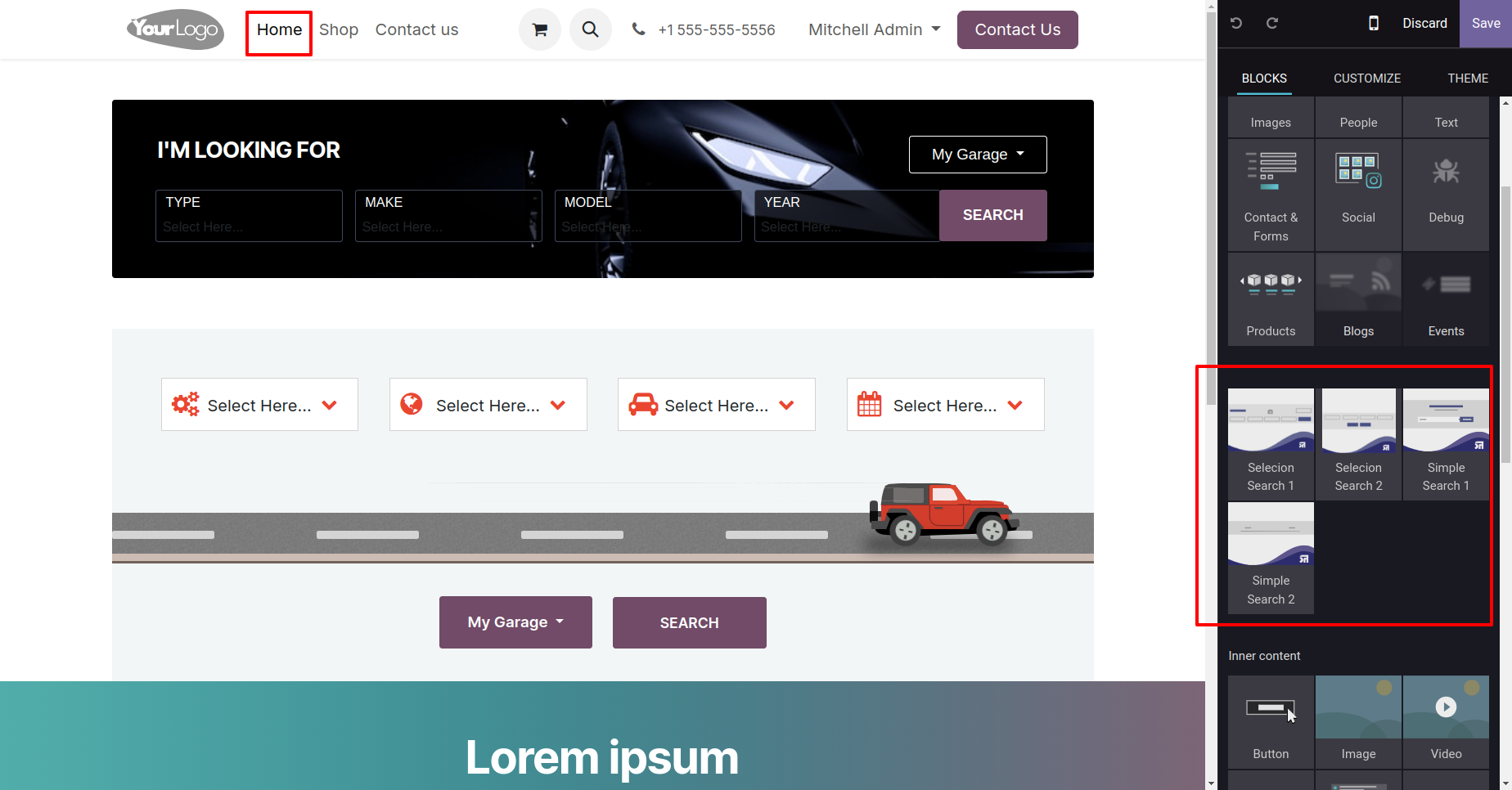Select the Products block category
1512x790 pixels.
[1271, 299]
